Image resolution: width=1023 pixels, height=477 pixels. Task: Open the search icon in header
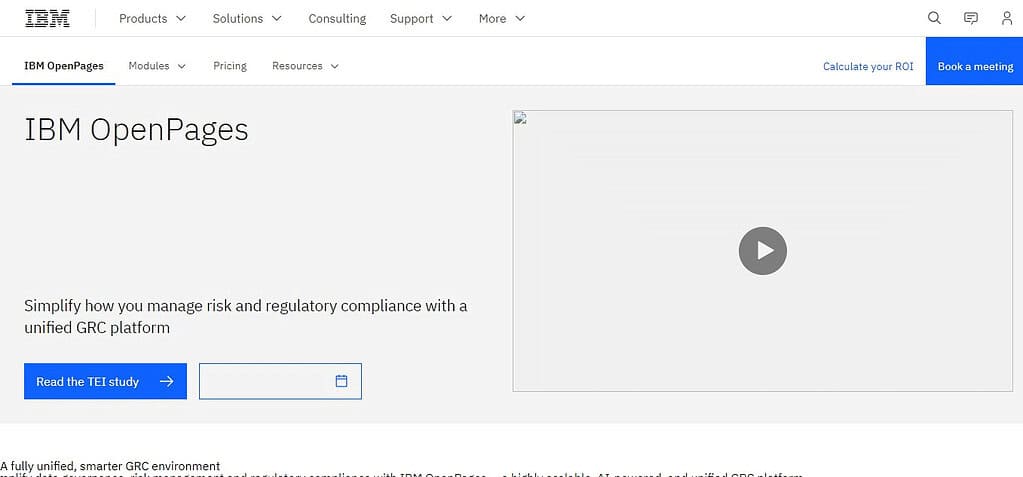pyautogui.click(x=934, y=18)
